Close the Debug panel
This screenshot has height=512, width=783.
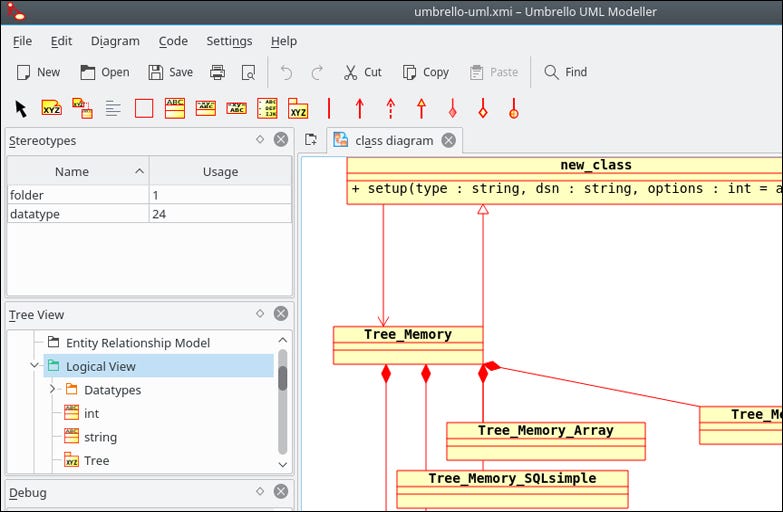click(281, 491)
